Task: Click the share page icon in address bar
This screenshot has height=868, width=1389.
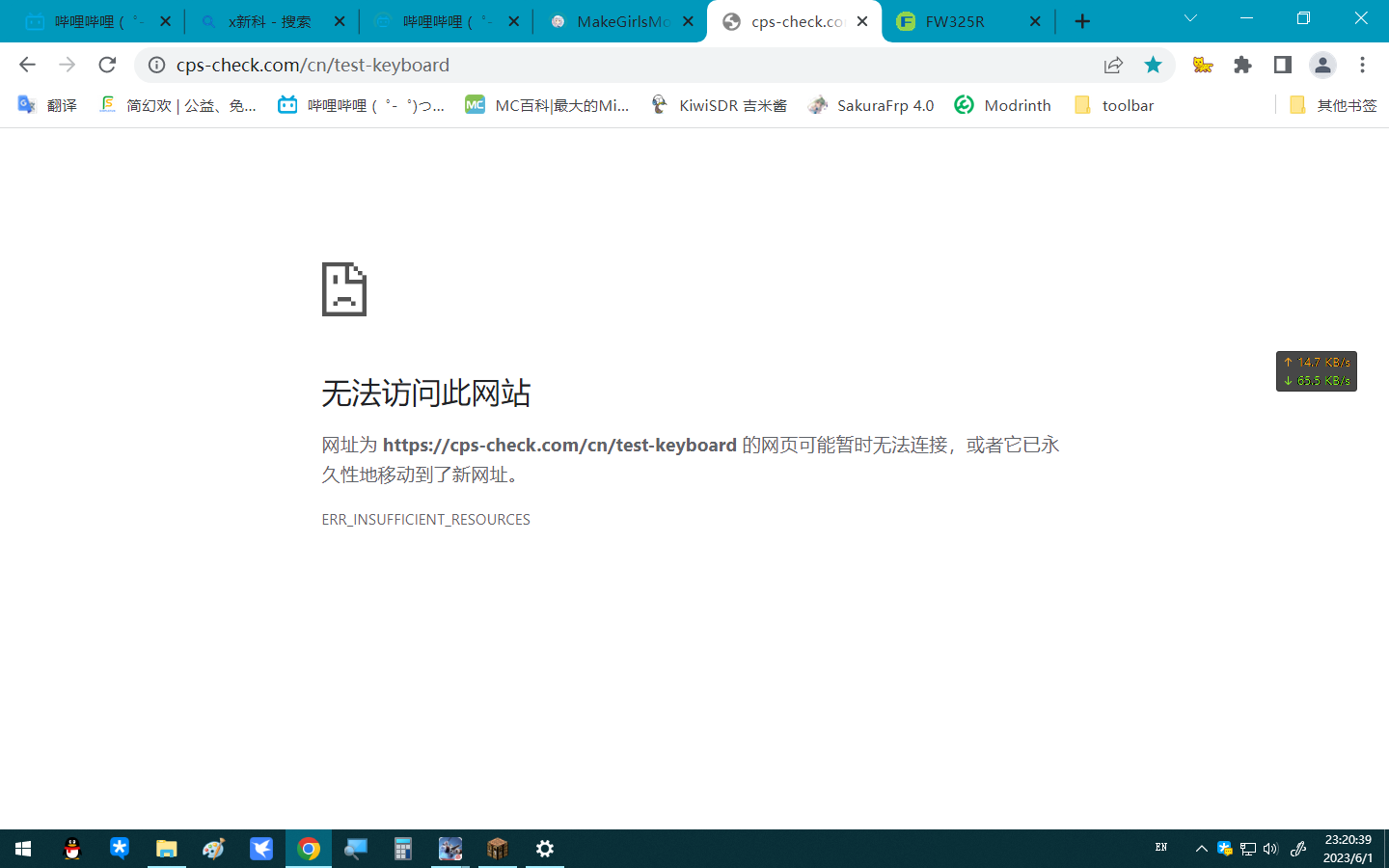Action: pyautogui.click(x=1113, y=65)
